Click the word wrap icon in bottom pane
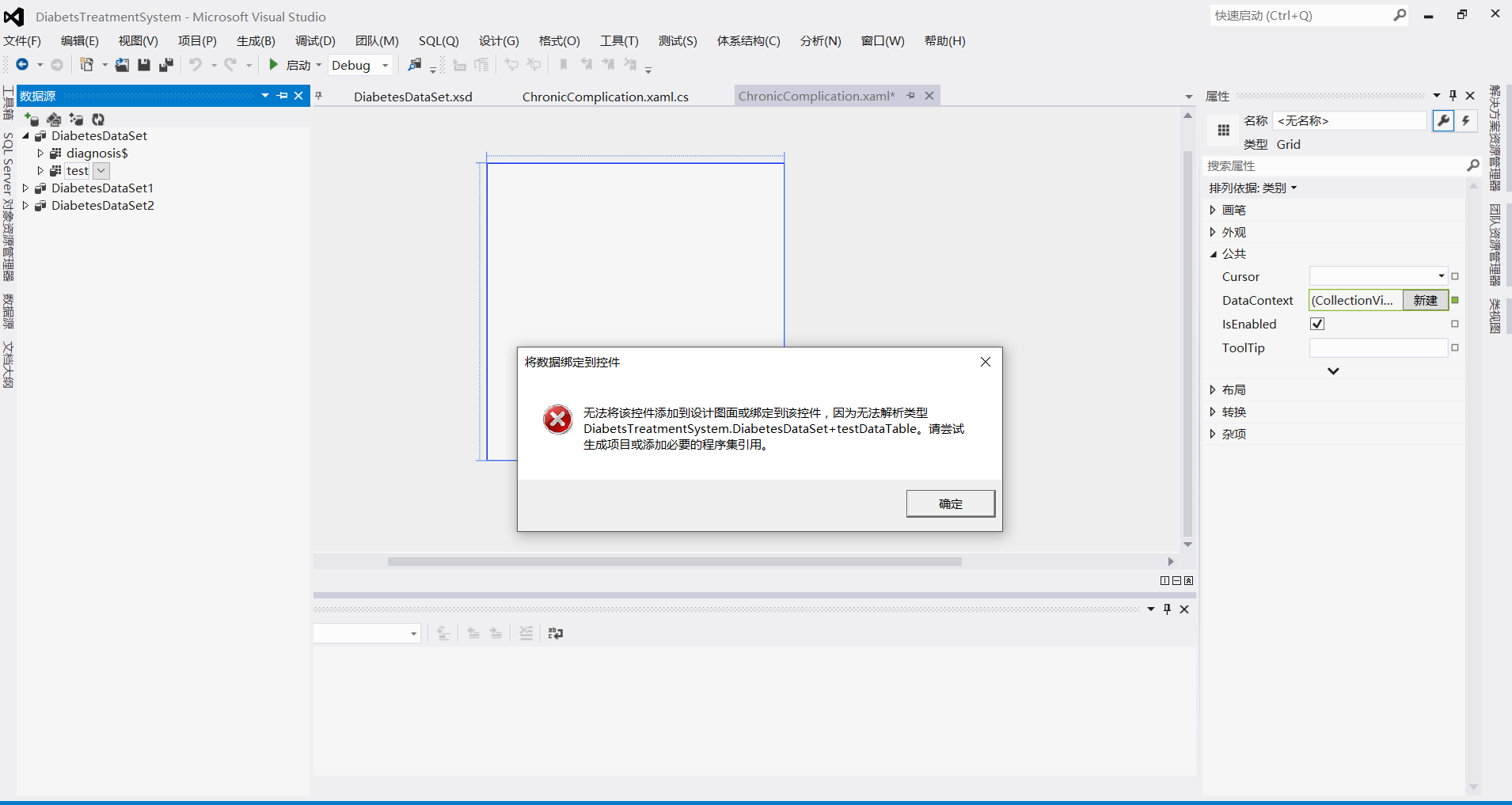This screenshot has width=1512, height=805. 556,633
